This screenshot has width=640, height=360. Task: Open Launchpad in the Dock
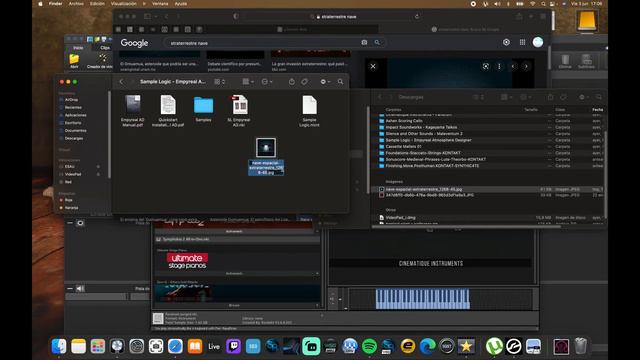[98, 346]
